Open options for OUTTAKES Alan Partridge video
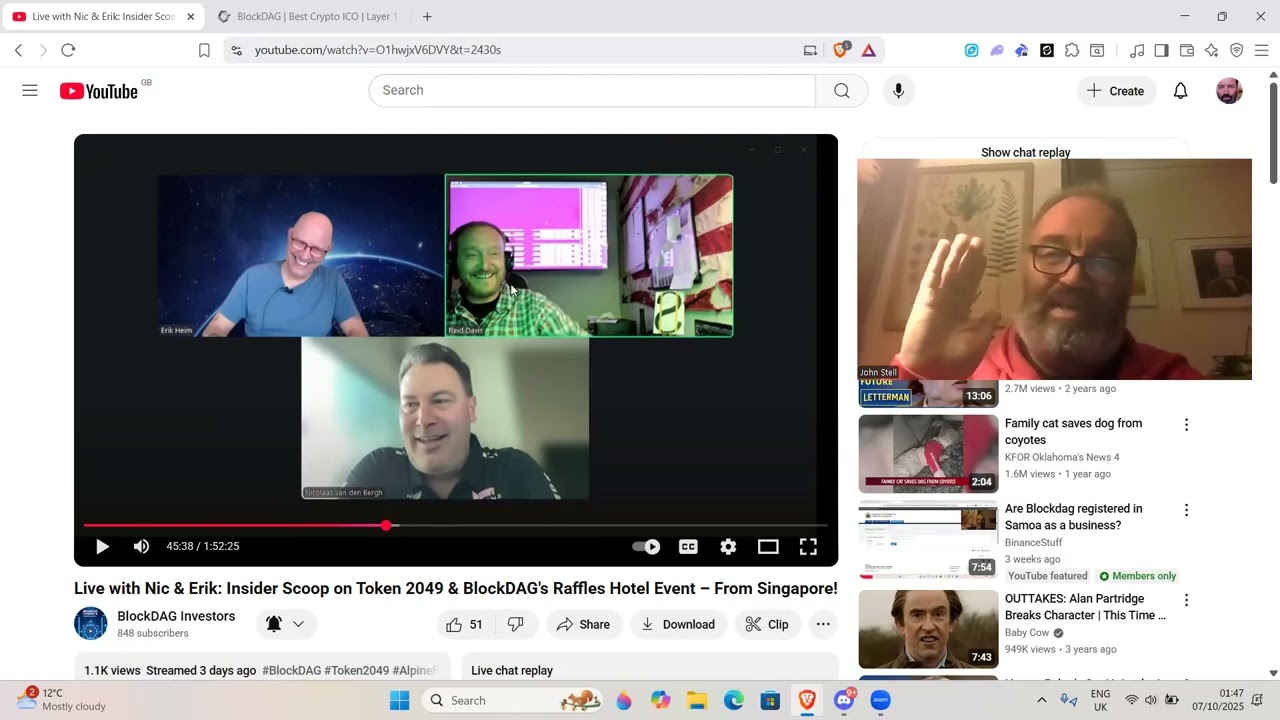Screen dimensions: 1280x720 [1187, 600]
